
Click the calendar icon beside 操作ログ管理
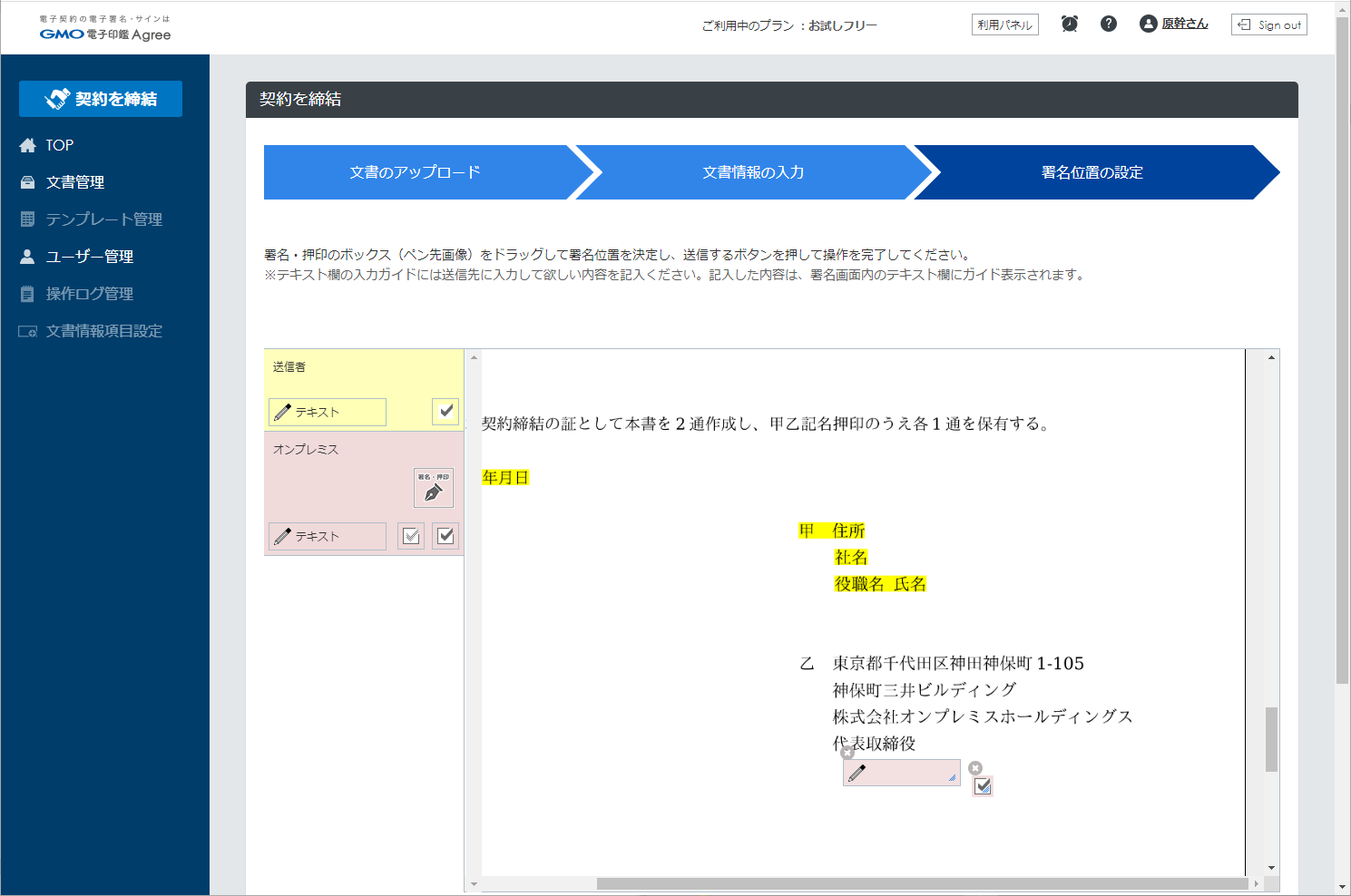click(27, 293)
